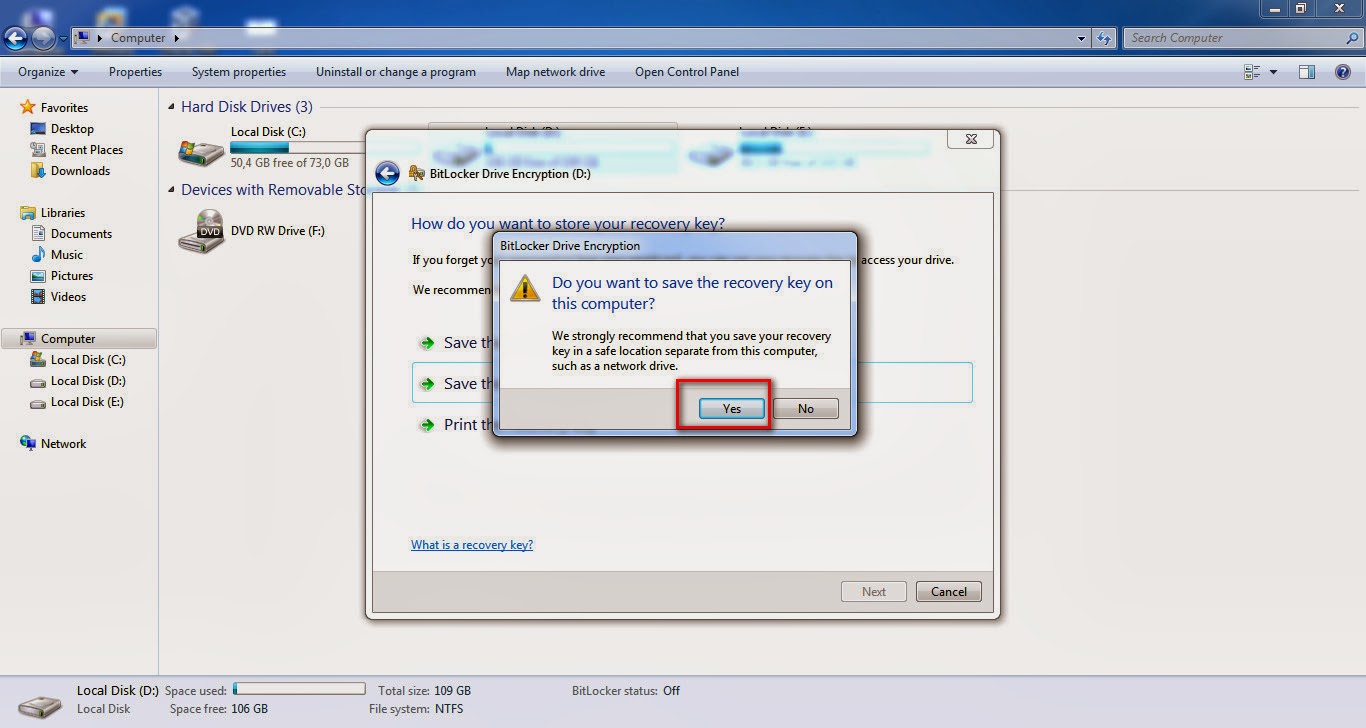Open the Documents library
The height and width of the screenshot is (728, 1366).
click(81, 234)
